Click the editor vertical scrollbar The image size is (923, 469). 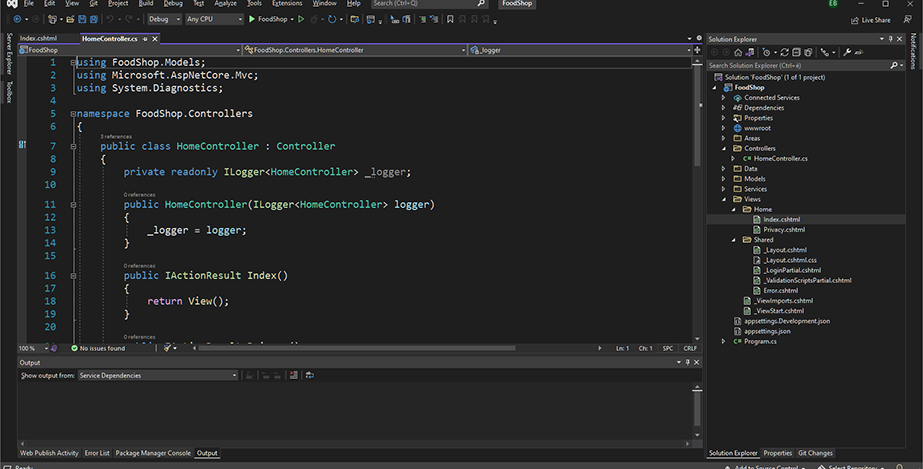point(698,200)
